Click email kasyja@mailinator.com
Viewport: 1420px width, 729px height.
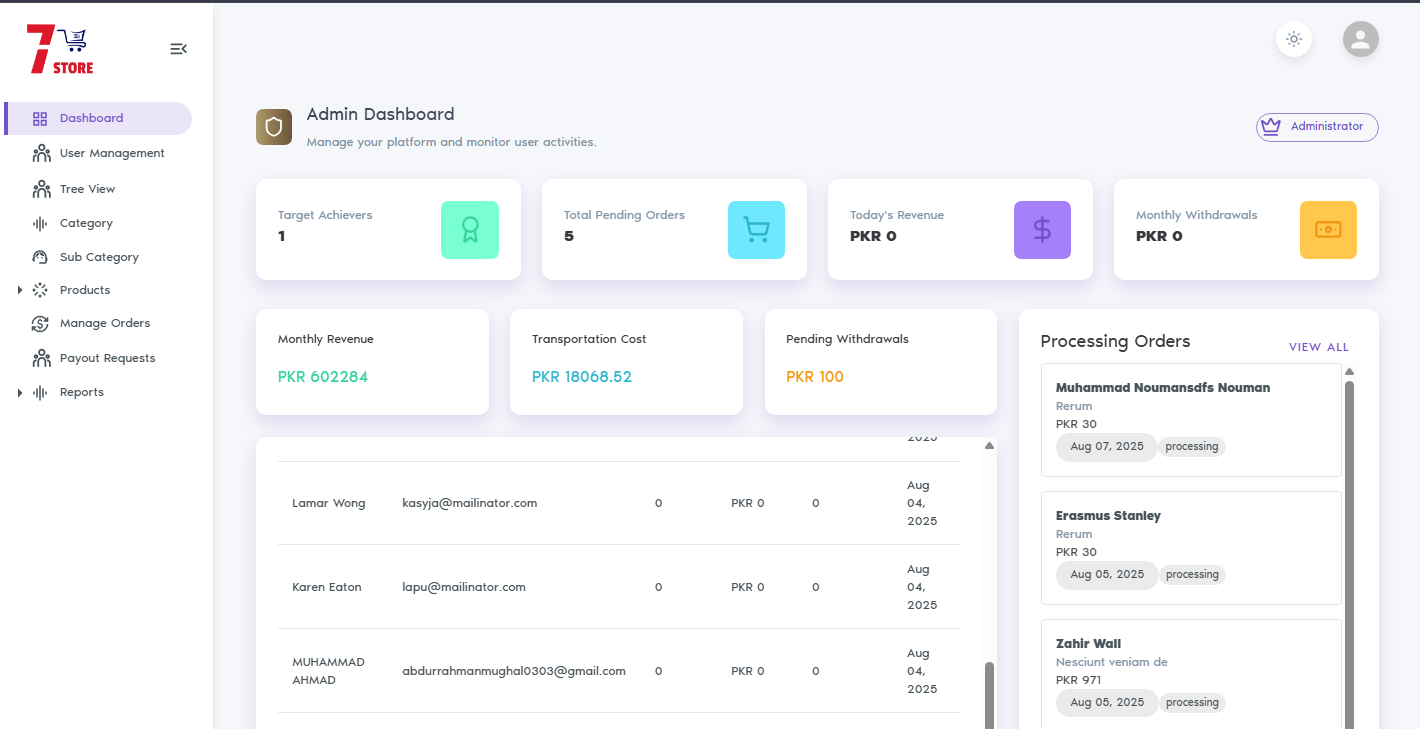point(470,503)
